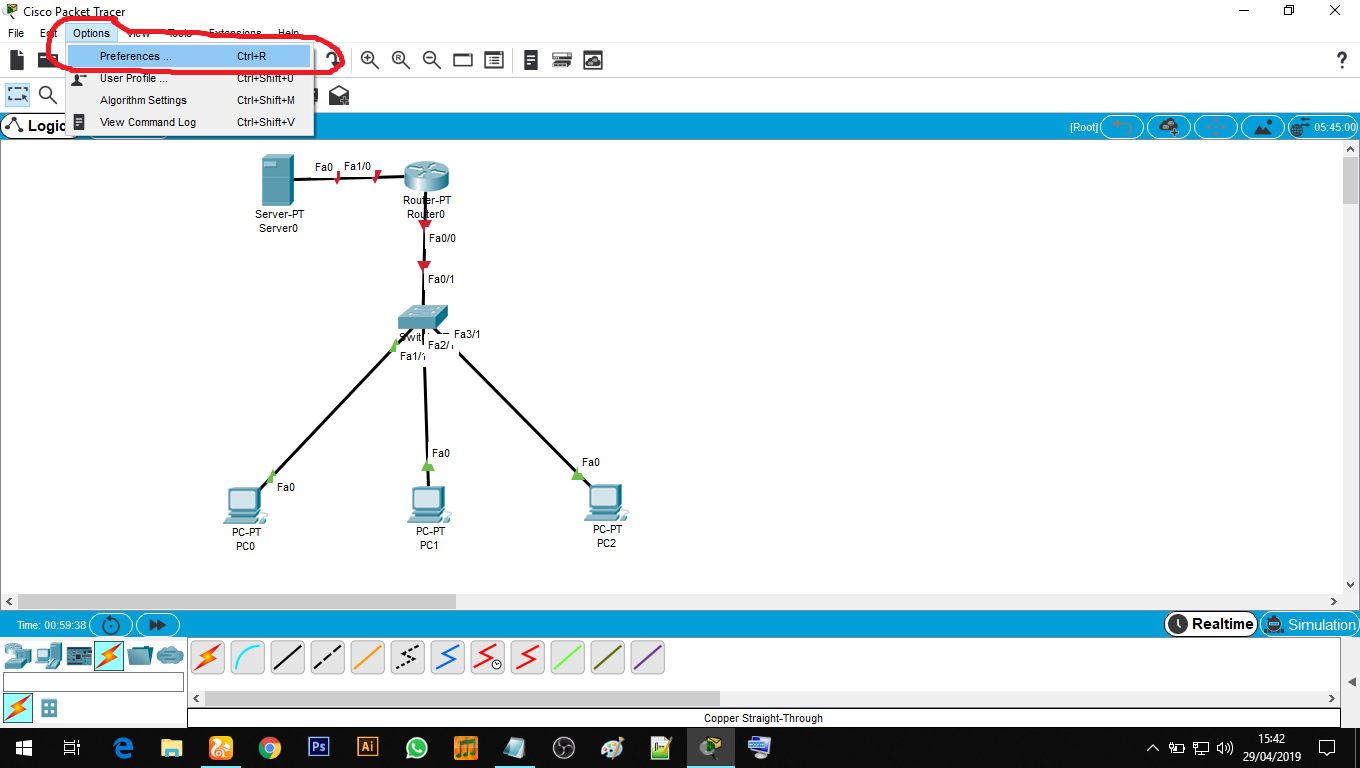1360x768 pixels.
Task: Choose the red Serial DTE cable
Action: pos(528,657)
